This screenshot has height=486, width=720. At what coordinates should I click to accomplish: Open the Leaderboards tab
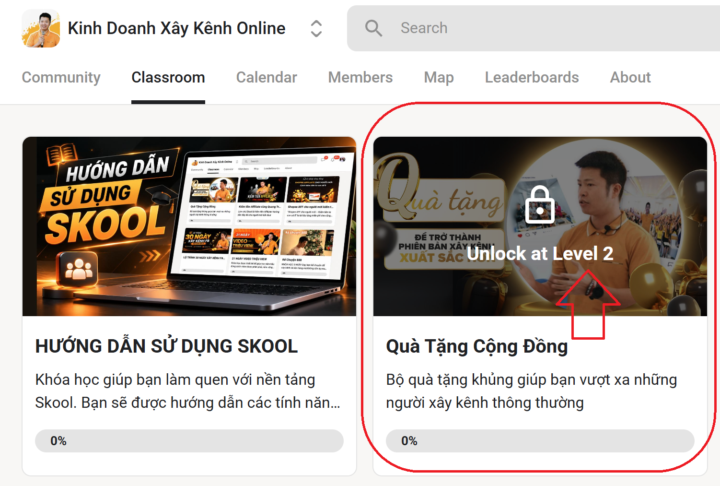[x=532, y=77]
